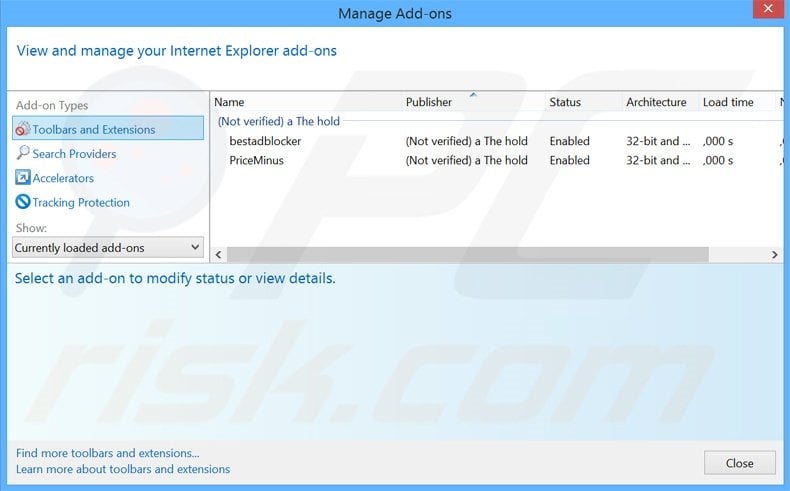The width and height of the screenshot is (790, 491).
Task: Select the Toolbars and Extensions icon
Action: coord(22,129)
